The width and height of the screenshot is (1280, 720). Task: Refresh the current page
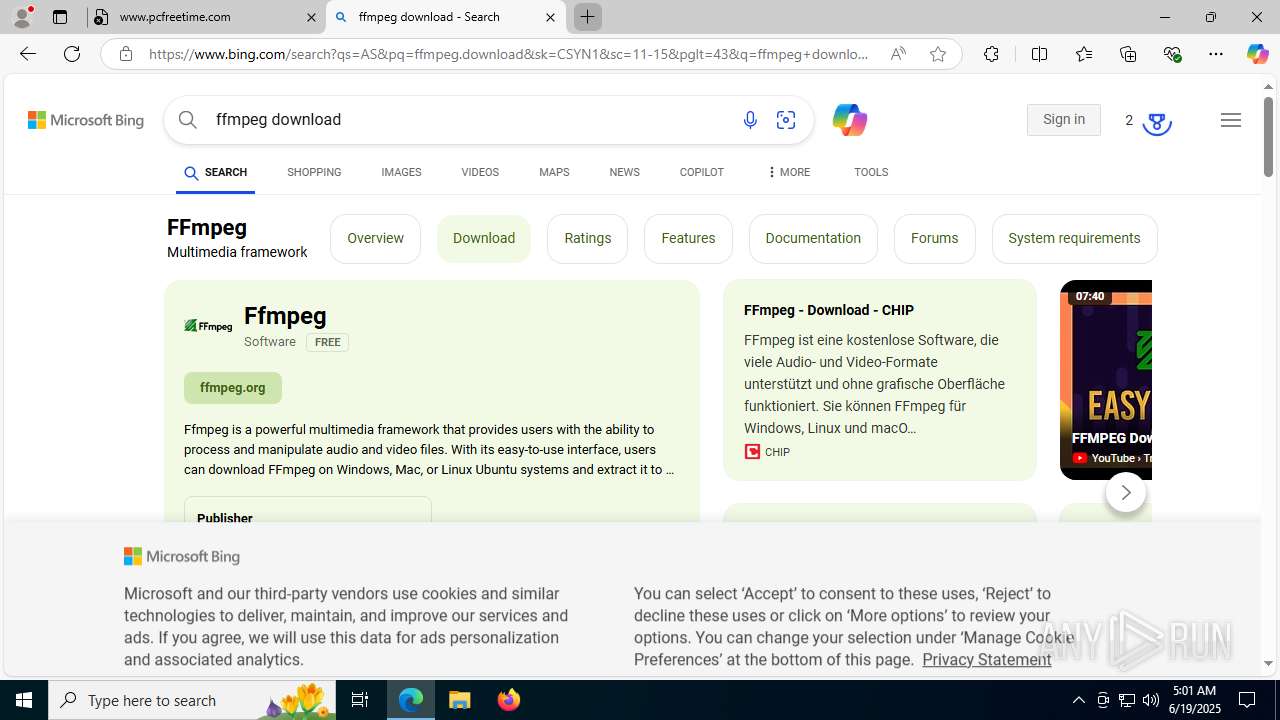tap(72, 54)
